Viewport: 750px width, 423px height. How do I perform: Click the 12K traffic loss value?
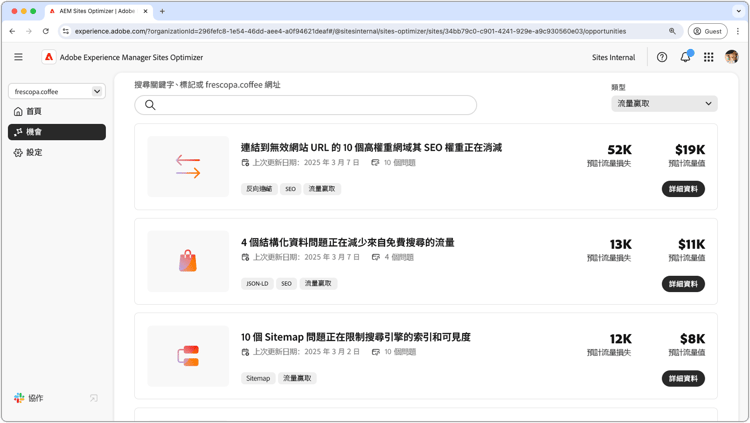[x=620, y=339]
